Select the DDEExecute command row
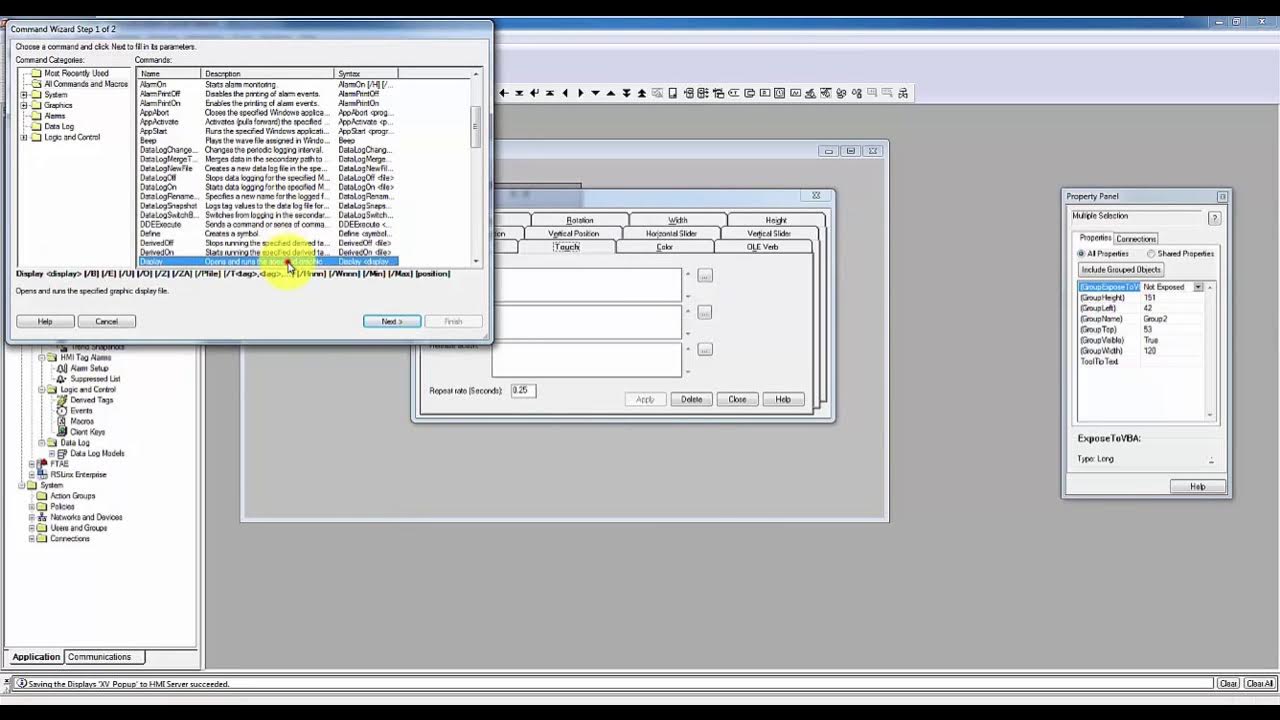 268,224
